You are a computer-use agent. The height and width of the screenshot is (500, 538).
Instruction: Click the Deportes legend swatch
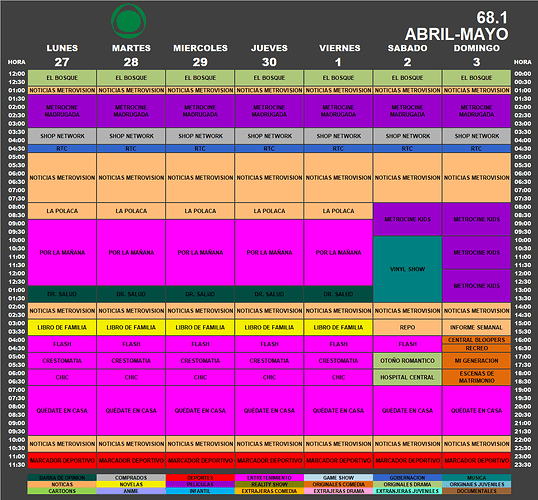pyautogui.click(x=200, y=477)
